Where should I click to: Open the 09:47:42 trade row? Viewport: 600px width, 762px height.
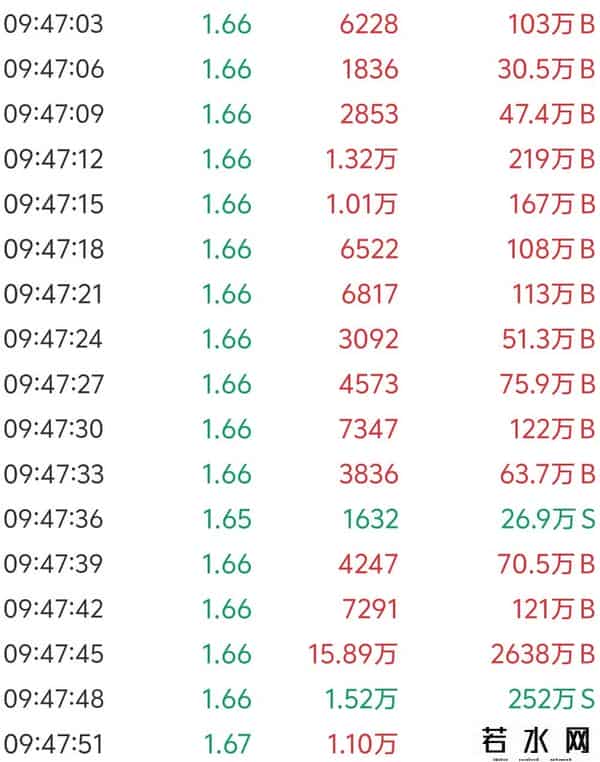click(x=53, y=609)
